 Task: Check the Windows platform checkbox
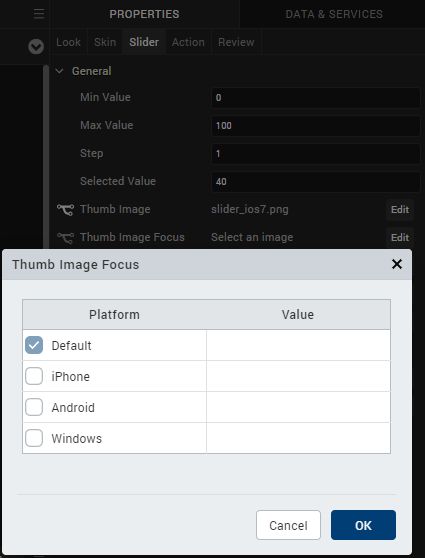34,438
